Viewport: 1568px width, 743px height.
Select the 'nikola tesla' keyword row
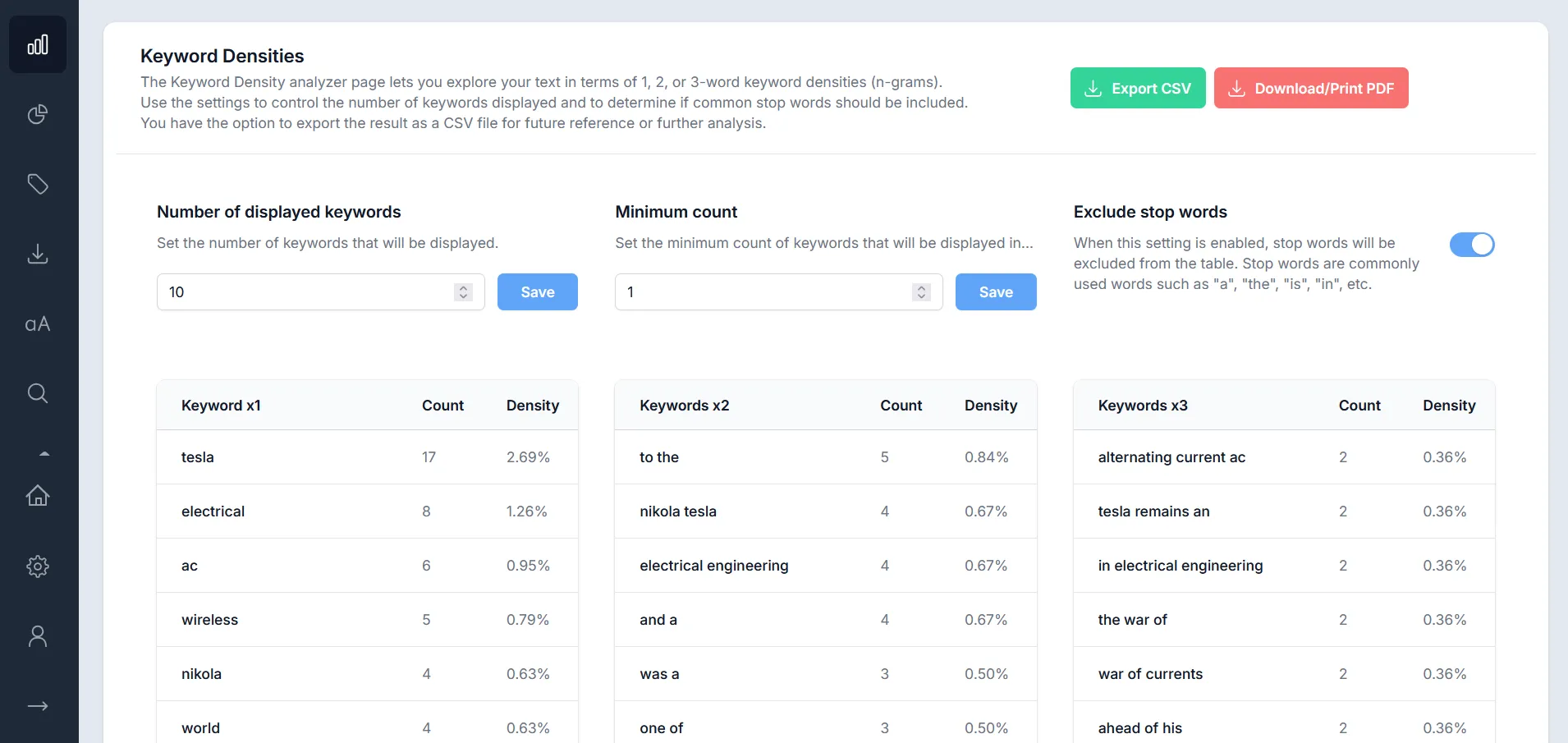[826, 511]
